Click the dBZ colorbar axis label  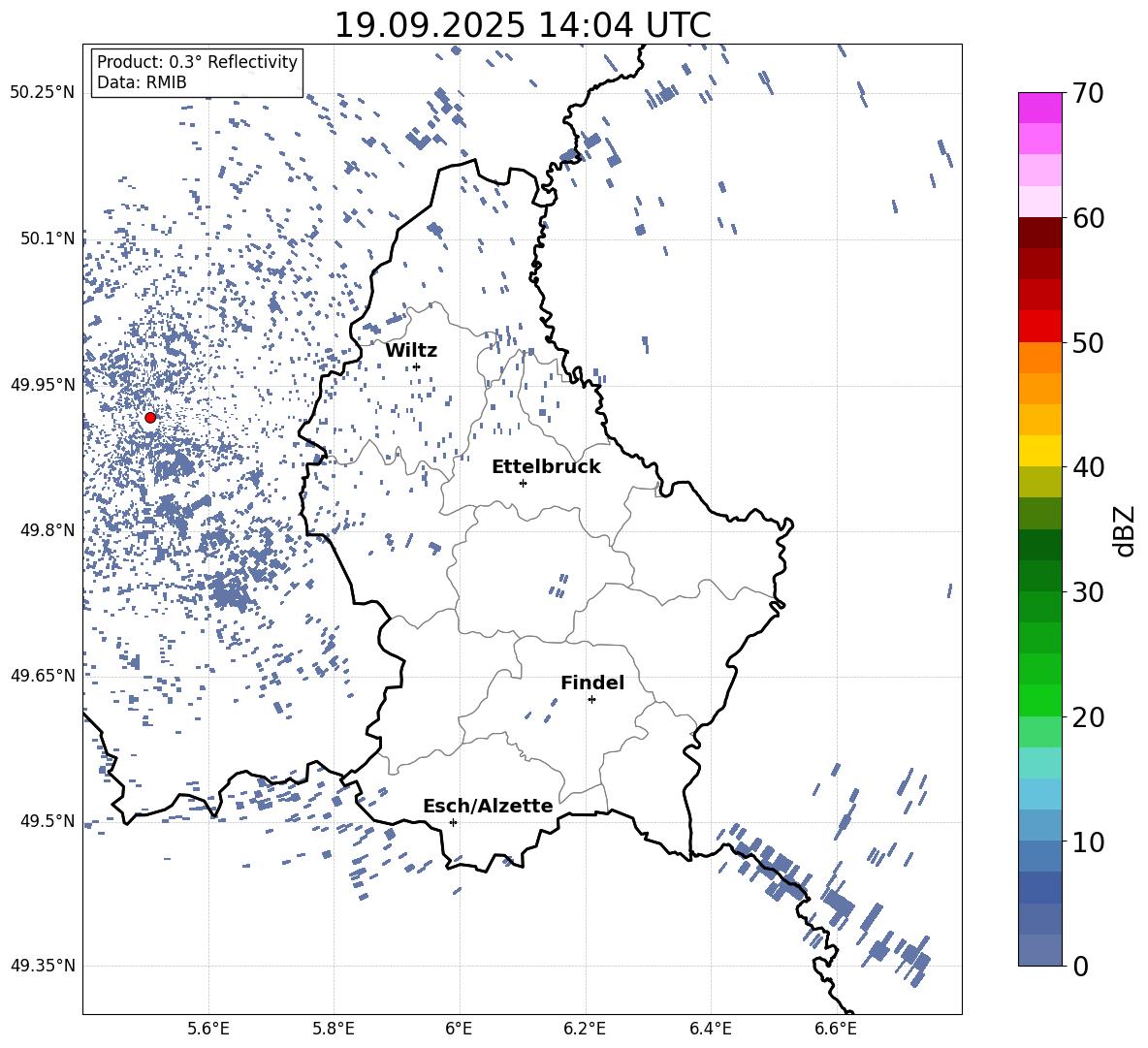click(x=1126, y=530)
